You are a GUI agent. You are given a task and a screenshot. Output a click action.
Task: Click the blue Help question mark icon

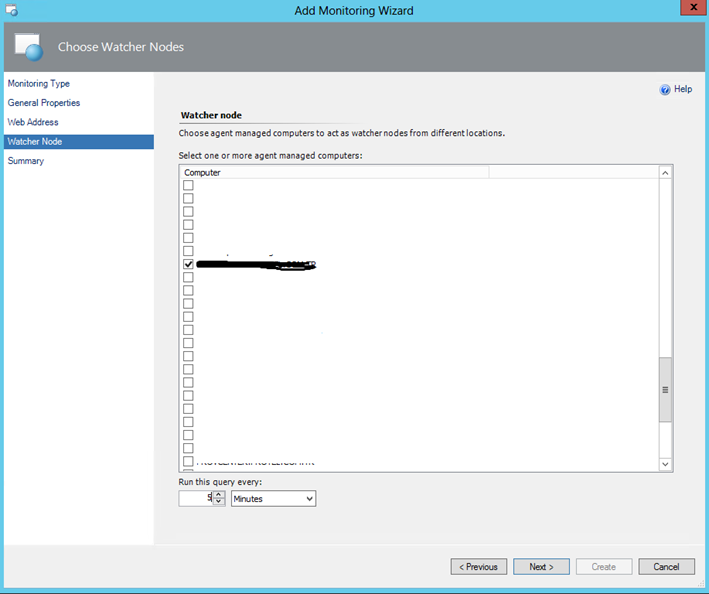point(665,90)
